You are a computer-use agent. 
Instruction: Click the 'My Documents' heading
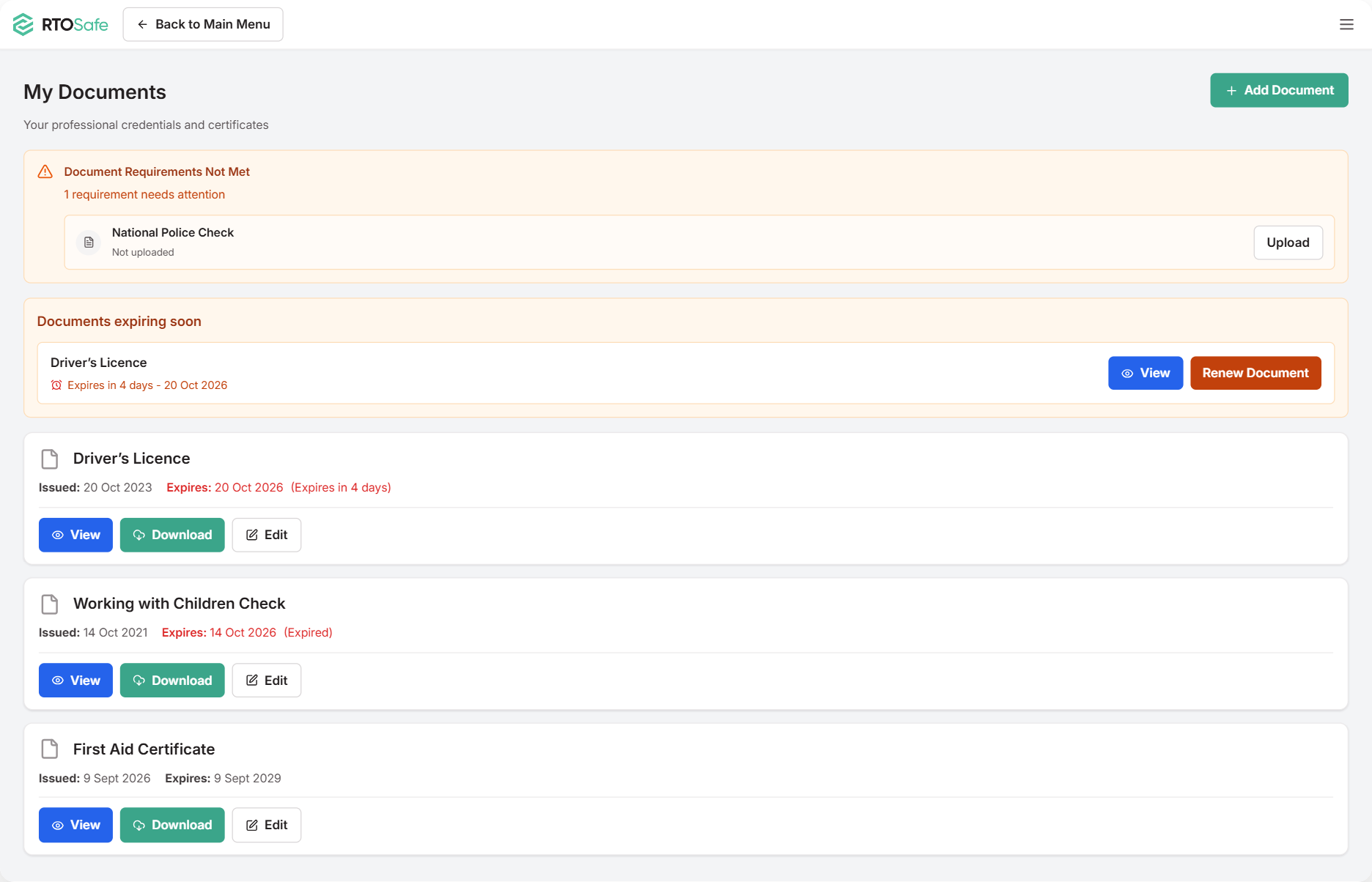click(95, 92)
